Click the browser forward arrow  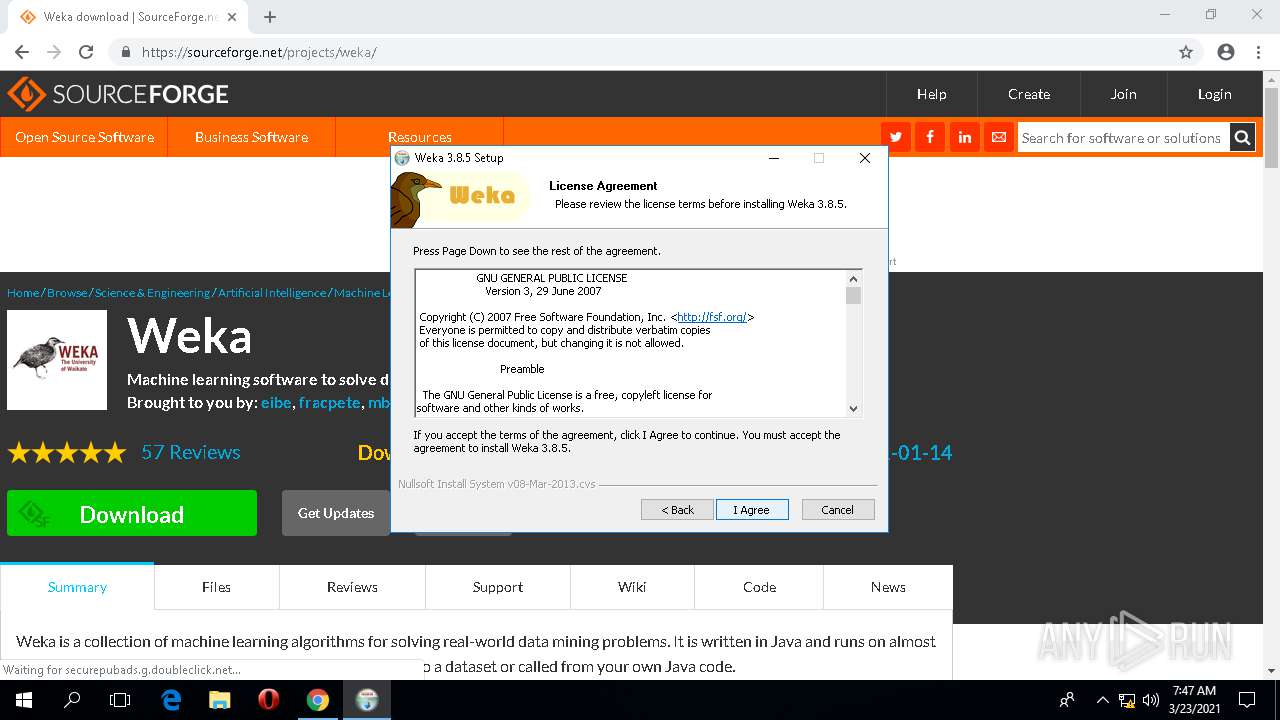pyautogui.click(x=54, y=52)
